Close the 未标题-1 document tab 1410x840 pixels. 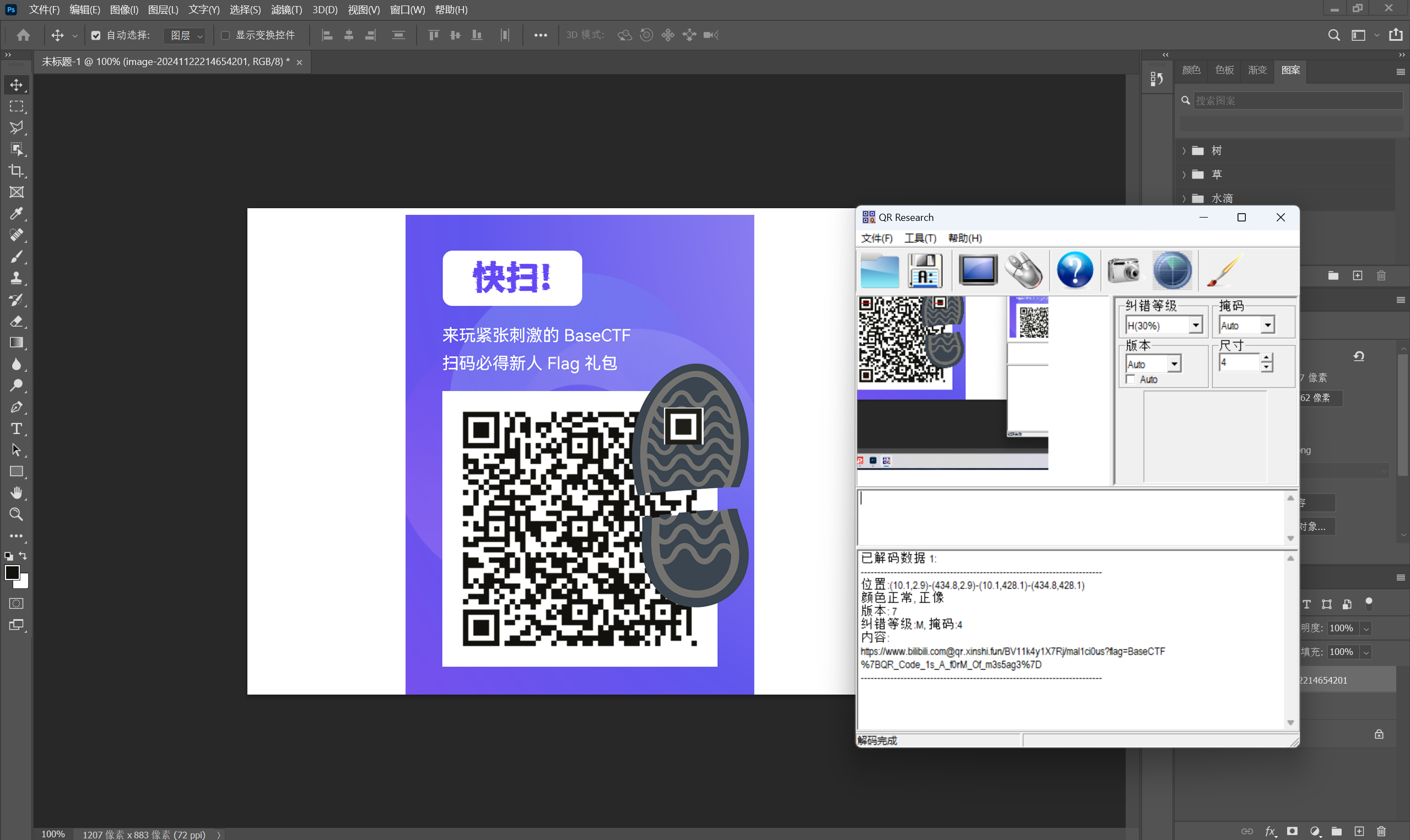299,62
